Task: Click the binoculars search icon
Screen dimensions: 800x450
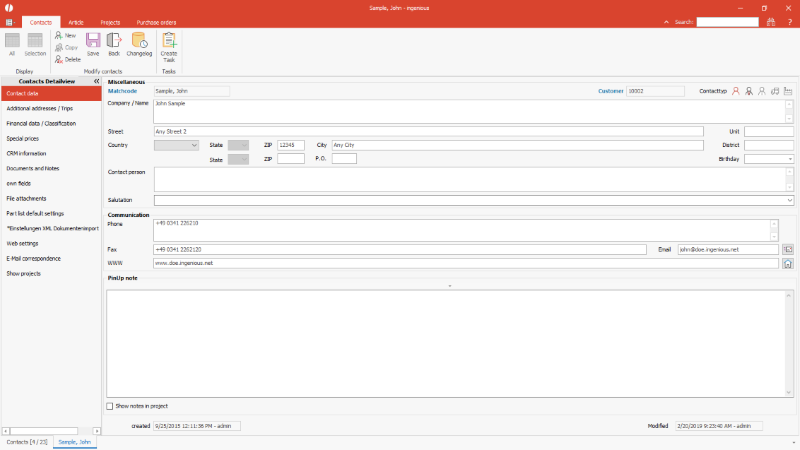Action: coord(771,21)
